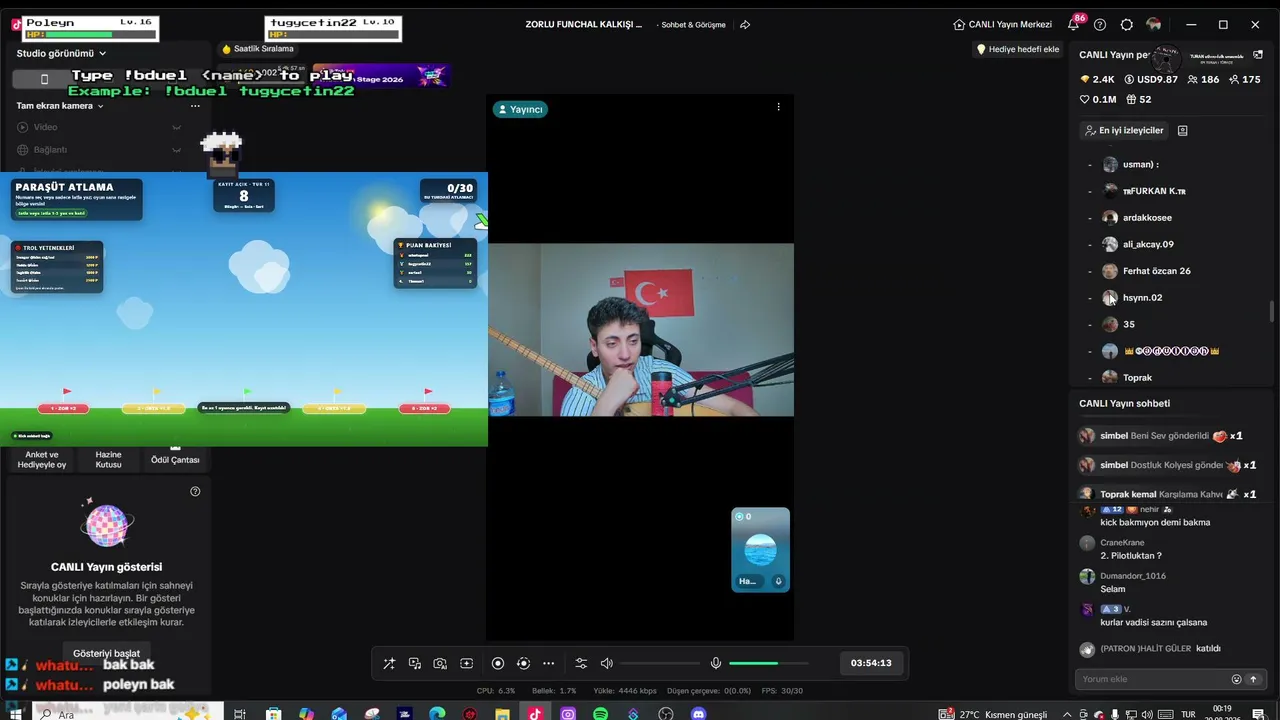Mute the microphone icon
1280x720 pixels.
tap(715, 663)
